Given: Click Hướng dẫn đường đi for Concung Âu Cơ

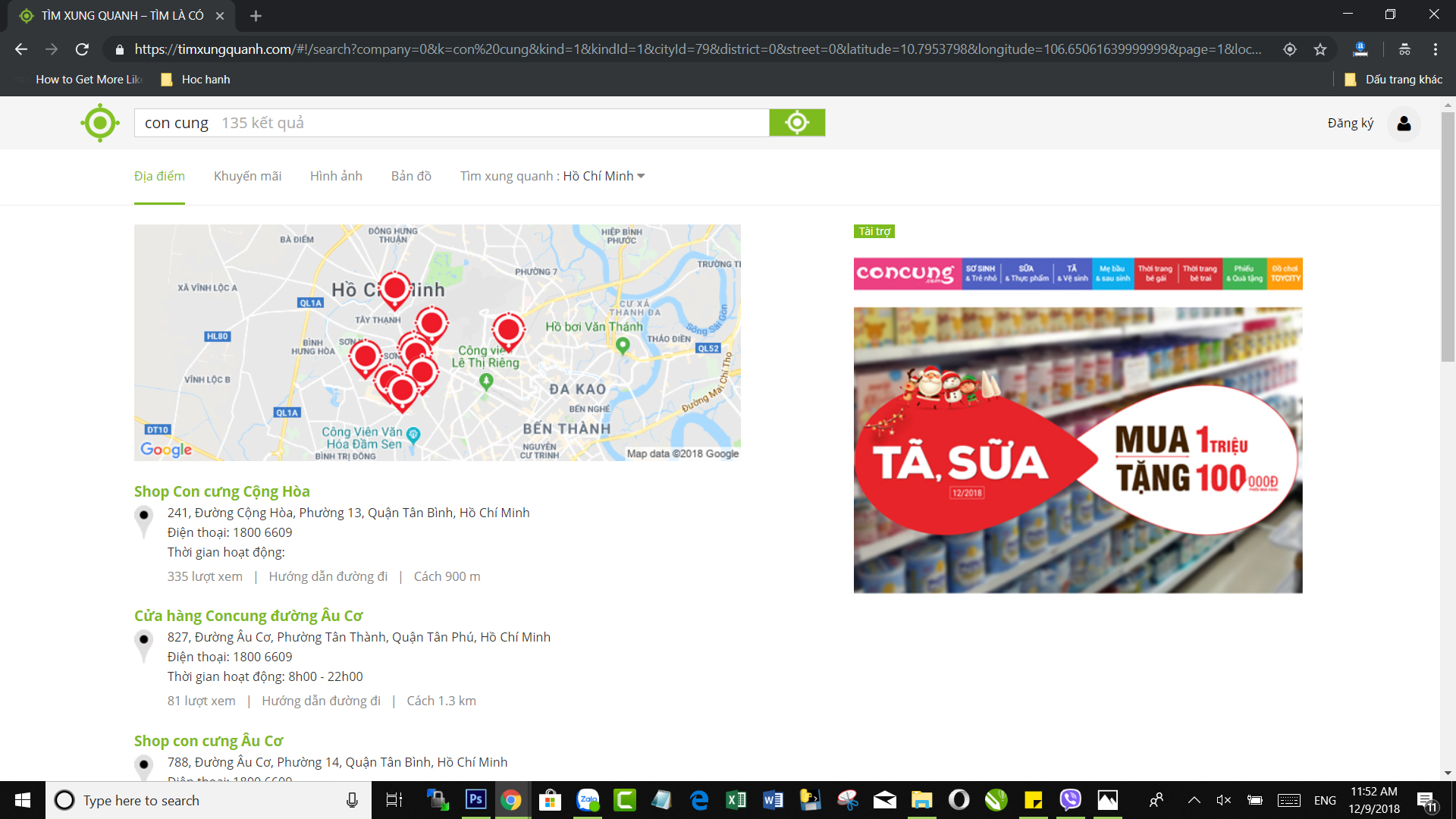Looking at the screenshot, I should tap(322, 701).
